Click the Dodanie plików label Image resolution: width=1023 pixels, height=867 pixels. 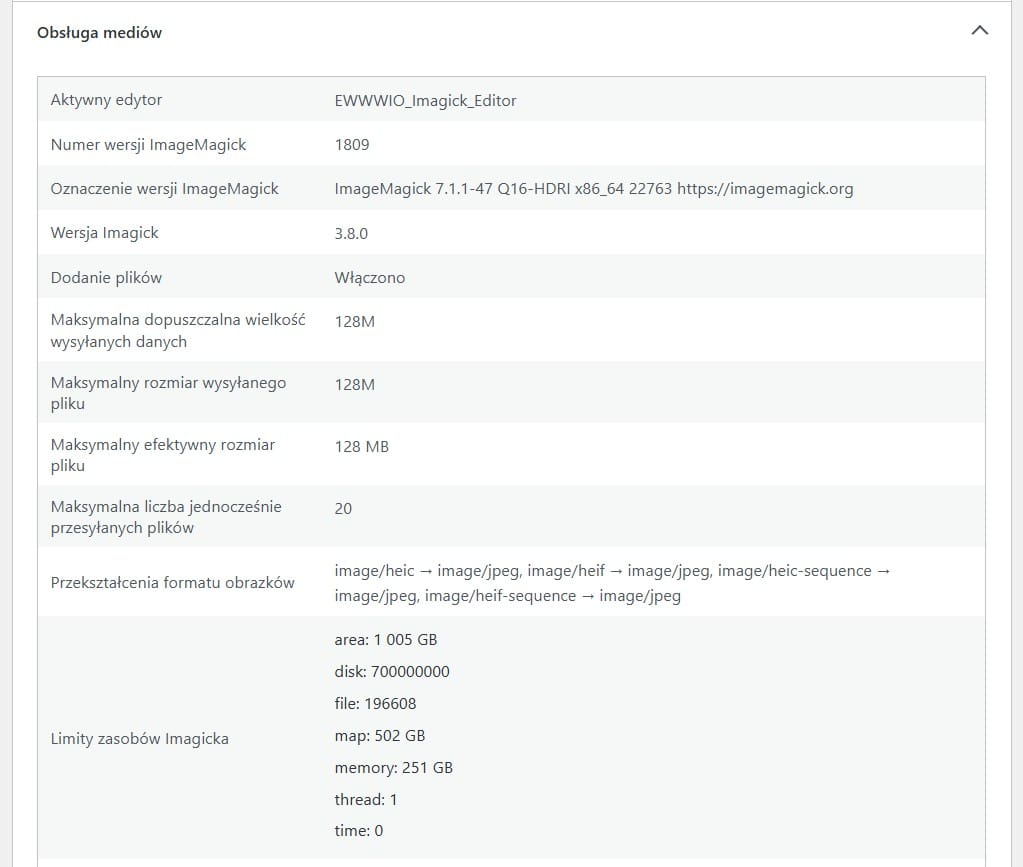click(106, 277)
